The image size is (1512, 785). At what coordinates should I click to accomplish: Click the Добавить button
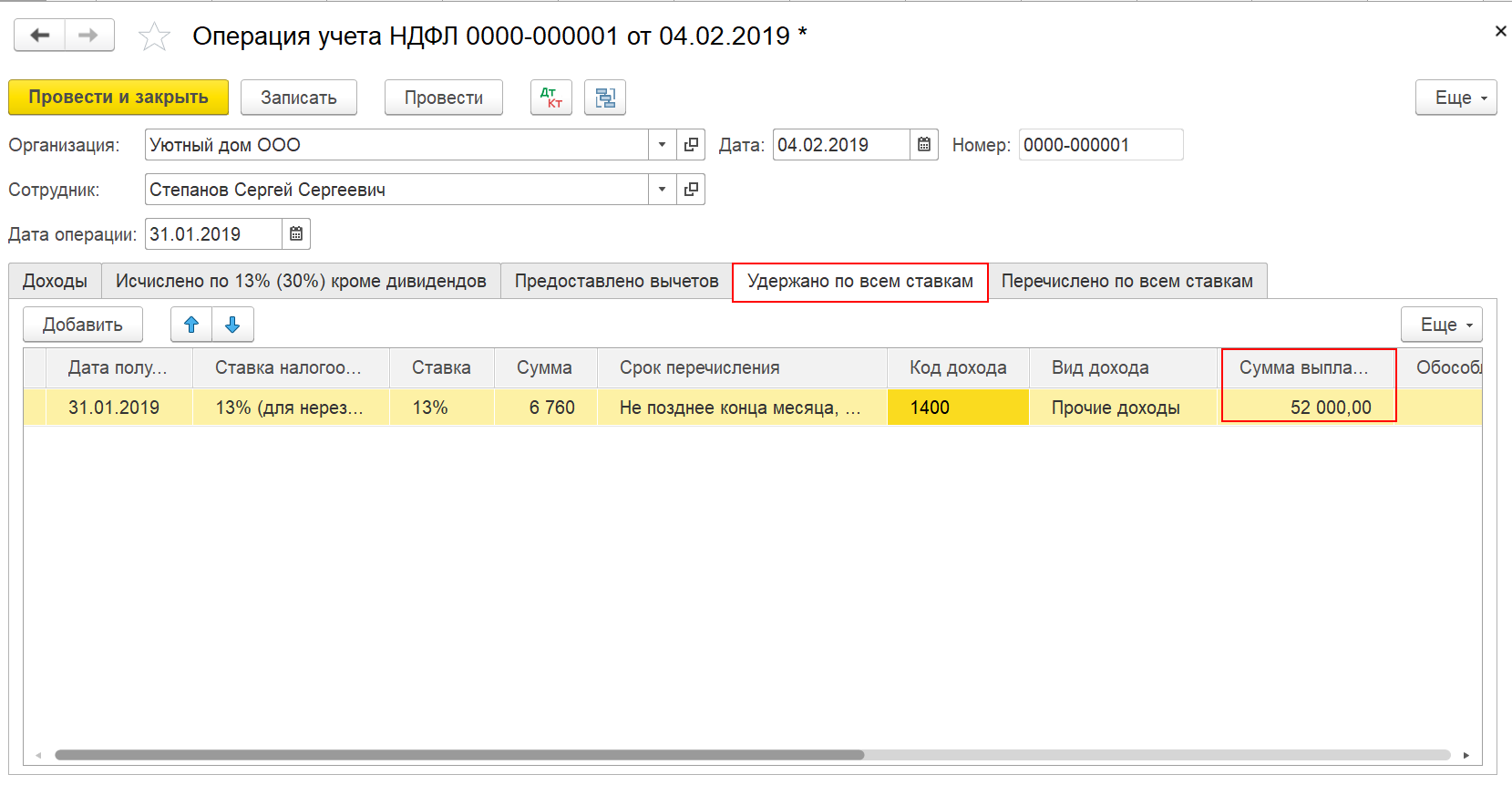[x=83, y=325]
